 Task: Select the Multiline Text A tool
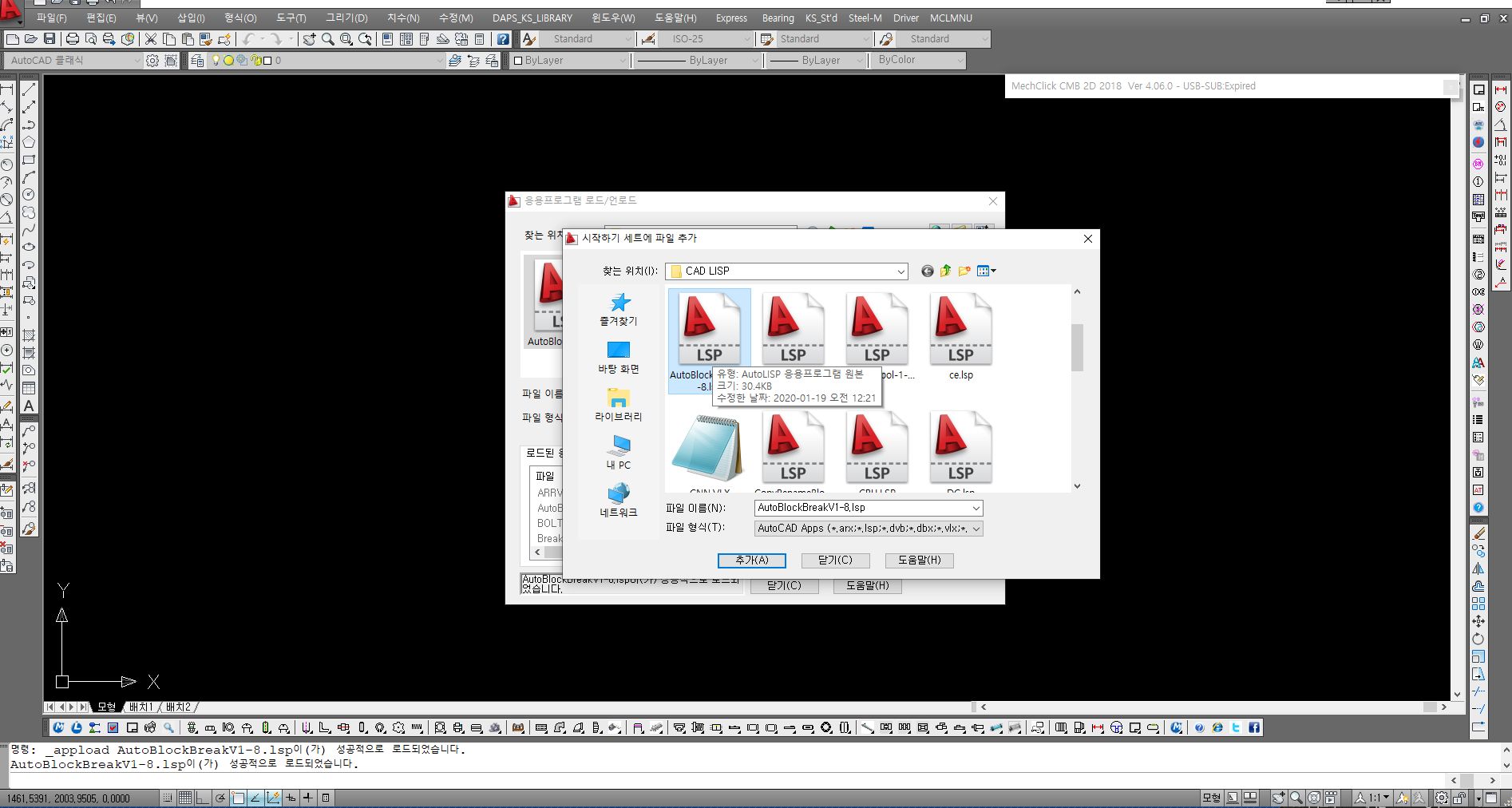(x=29, y=406)
